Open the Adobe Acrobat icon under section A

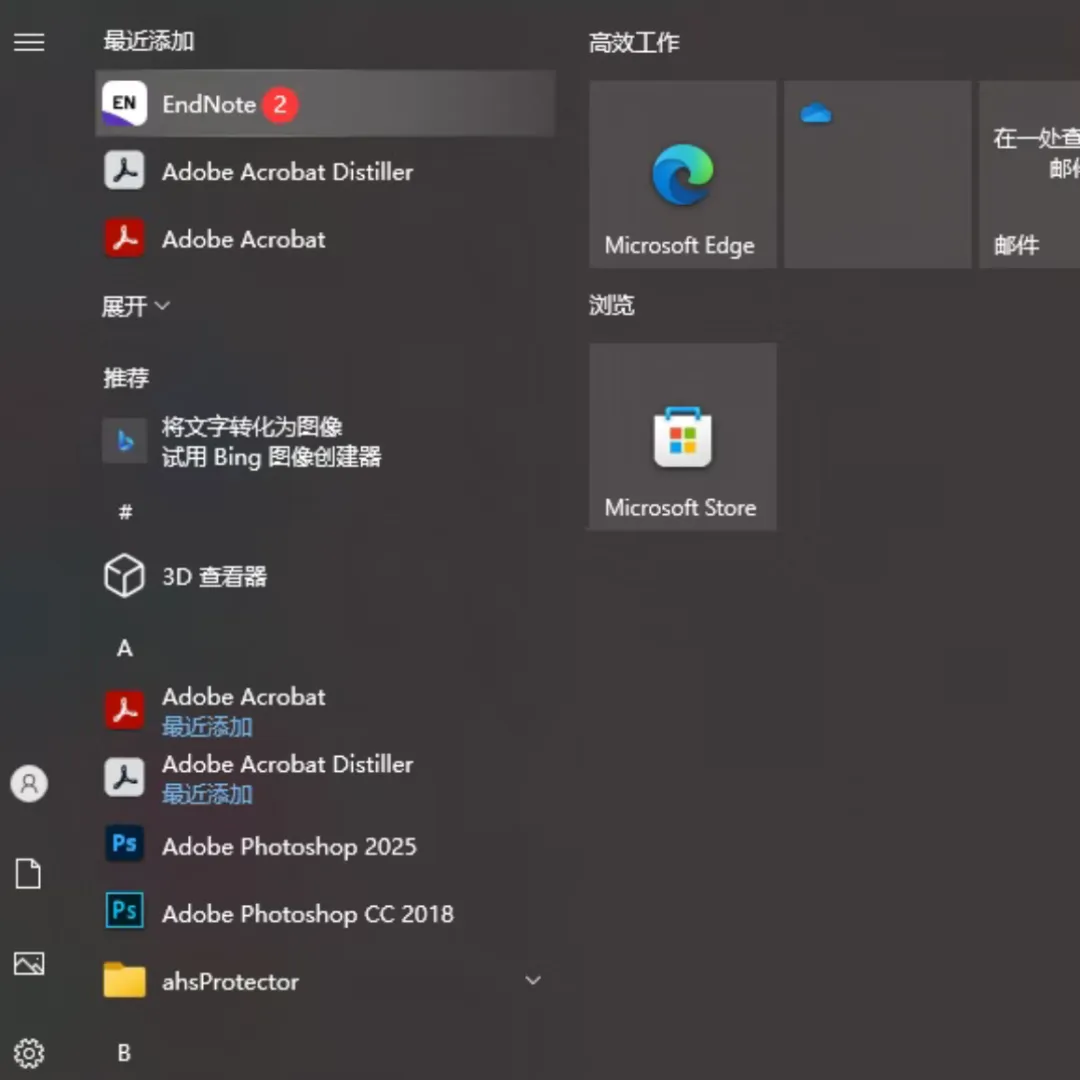[x=125, y=709]
